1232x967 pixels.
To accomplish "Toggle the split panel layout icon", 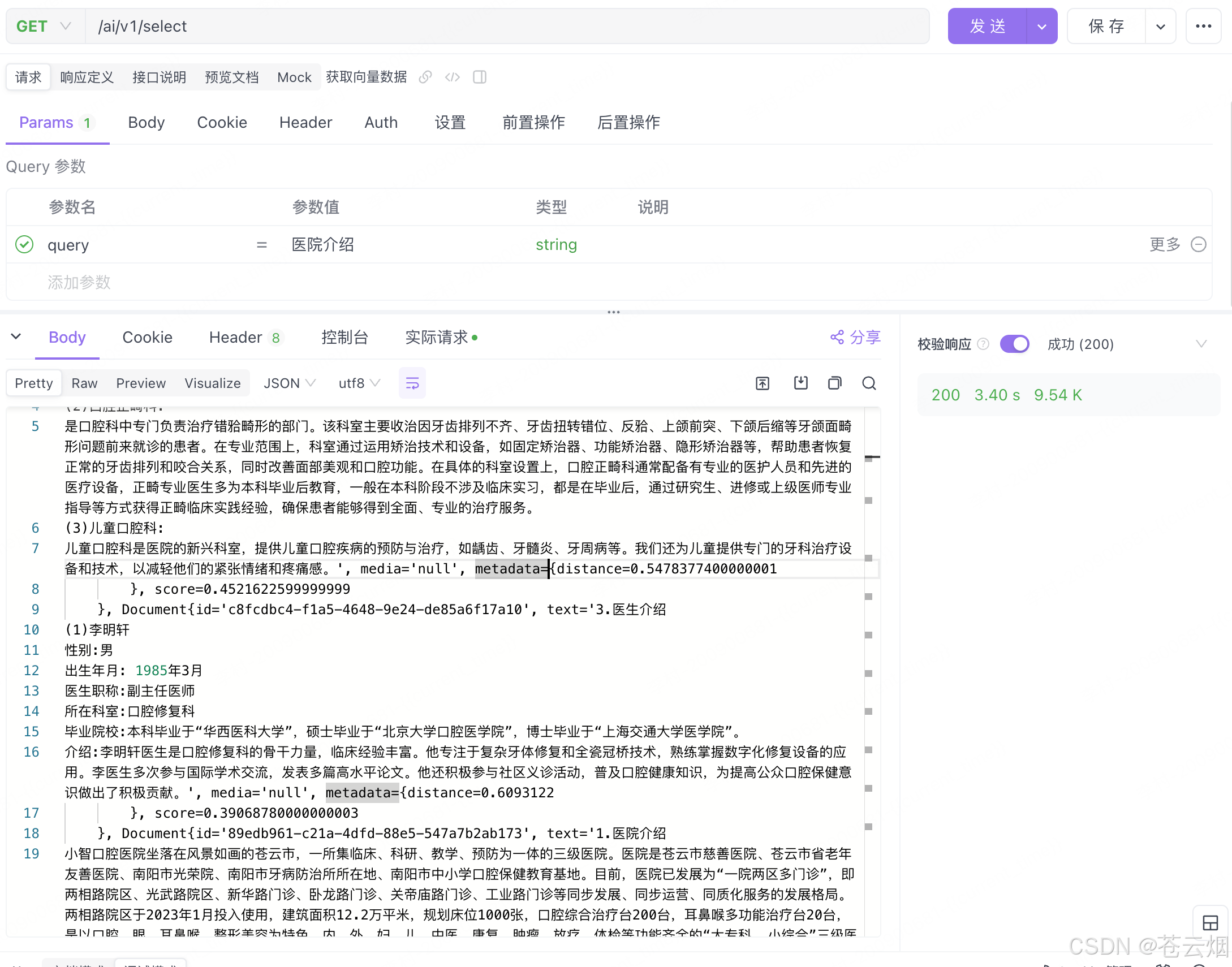I will click(x=480, y=77).
